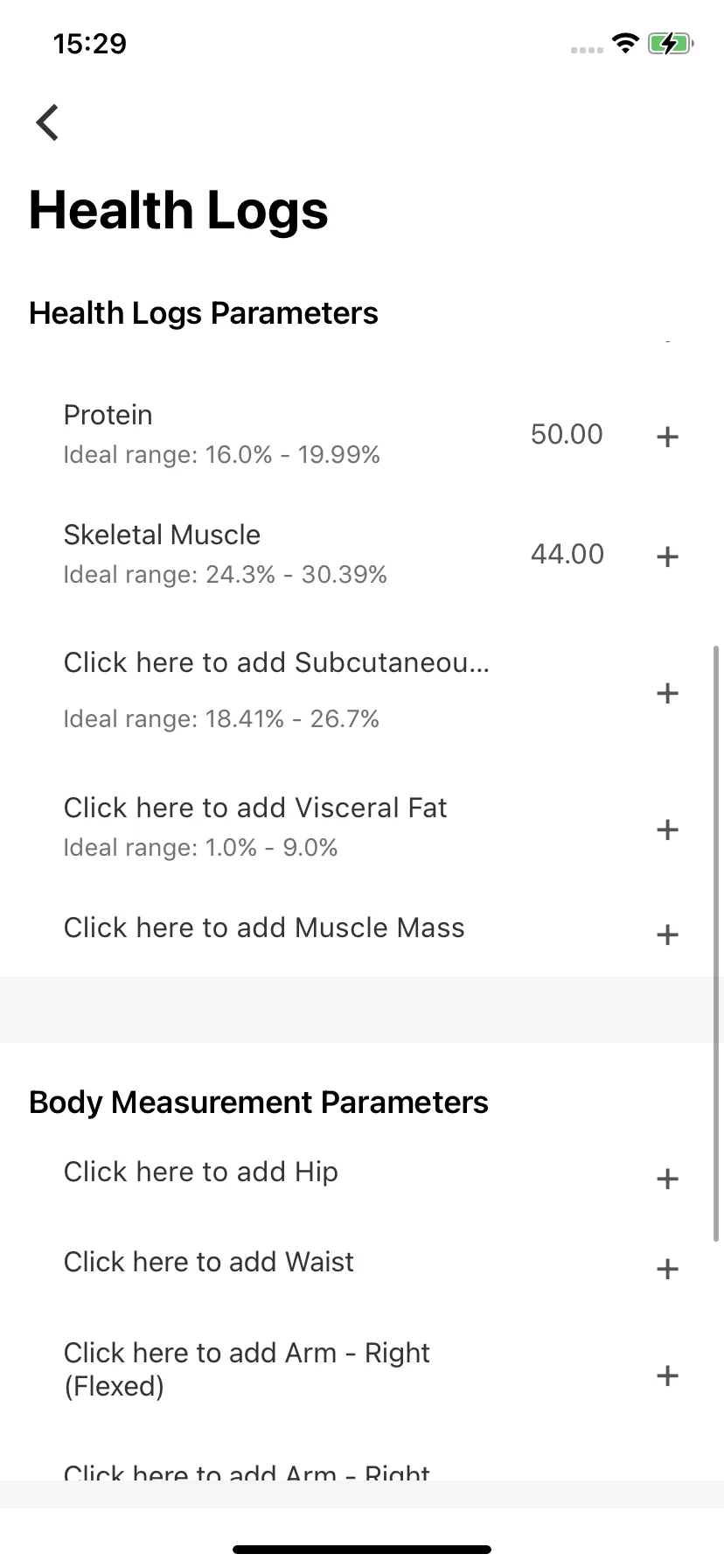Choose Click here to add Waist
Viewport: 724px width, 1568px height.
(x=209, y=1262)
